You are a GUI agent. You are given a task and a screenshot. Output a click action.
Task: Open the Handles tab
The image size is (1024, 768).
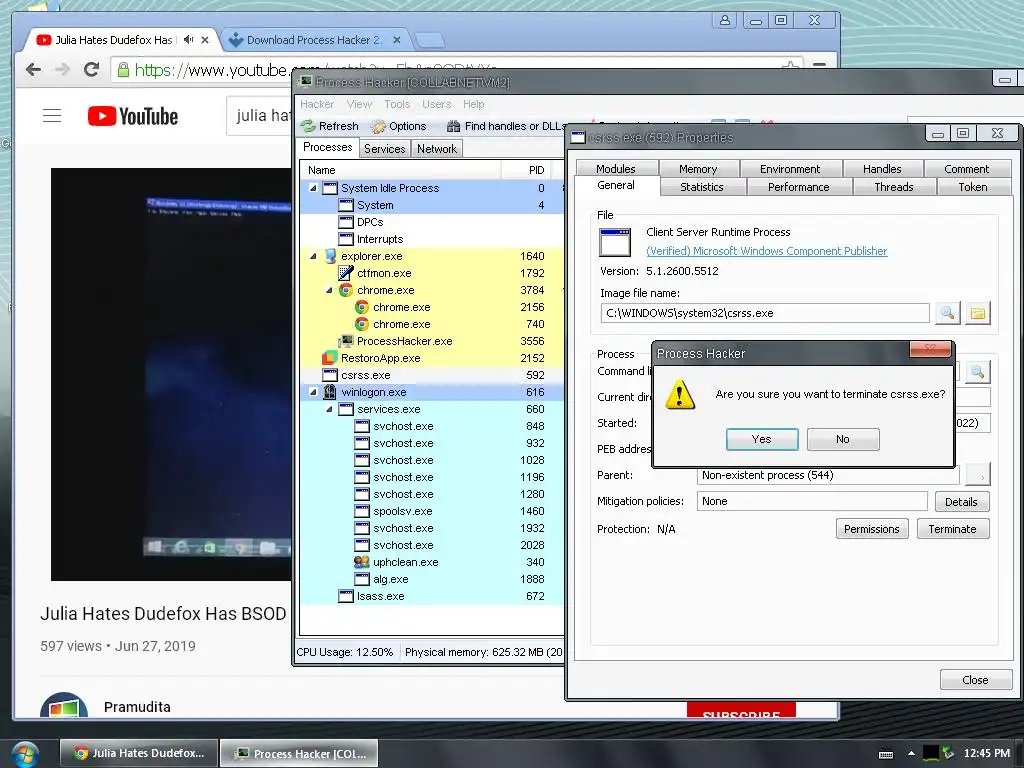point(882,168)
